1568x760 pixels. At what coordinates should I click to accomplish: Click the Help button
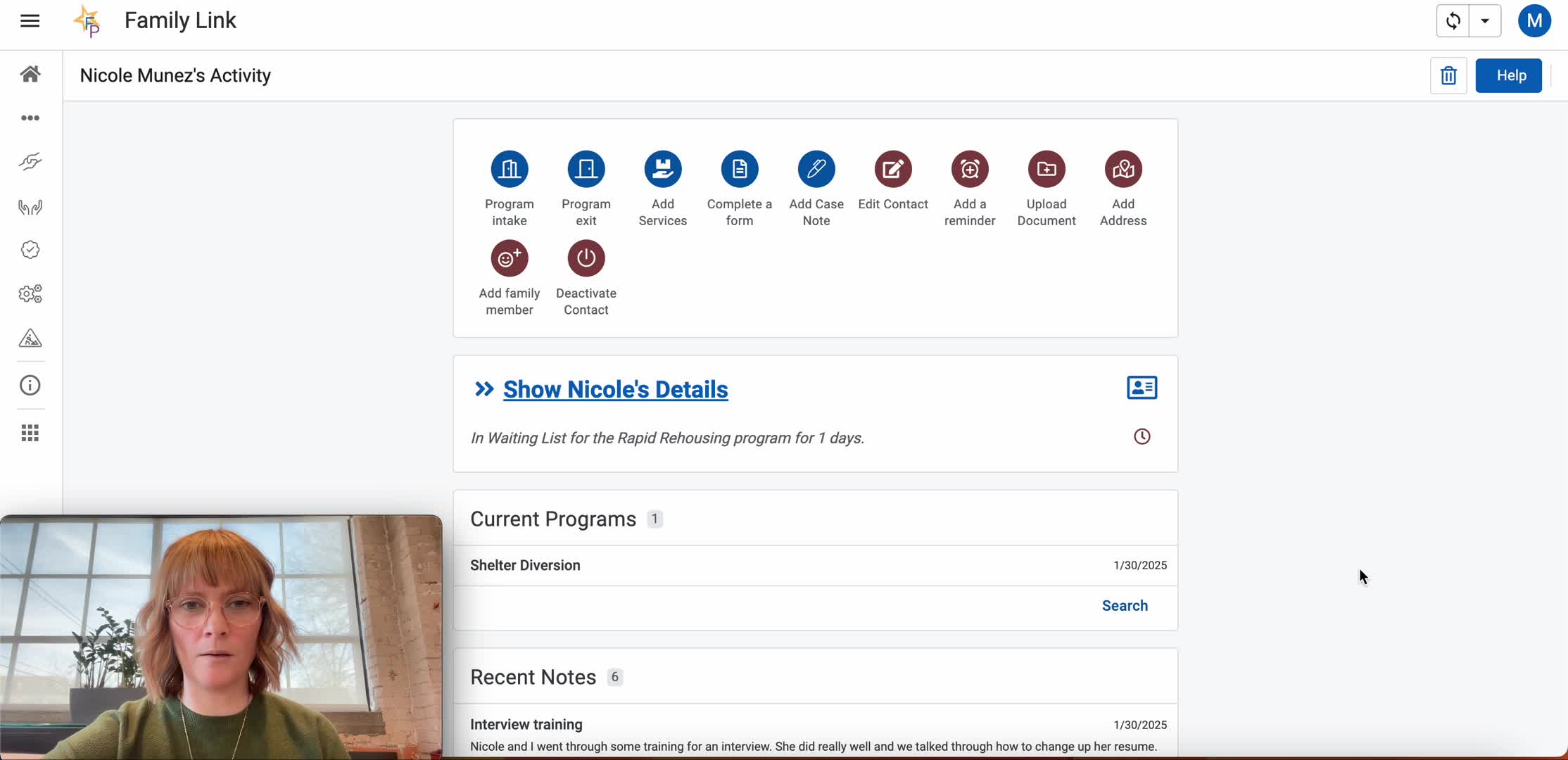[x=1509, y=75]
